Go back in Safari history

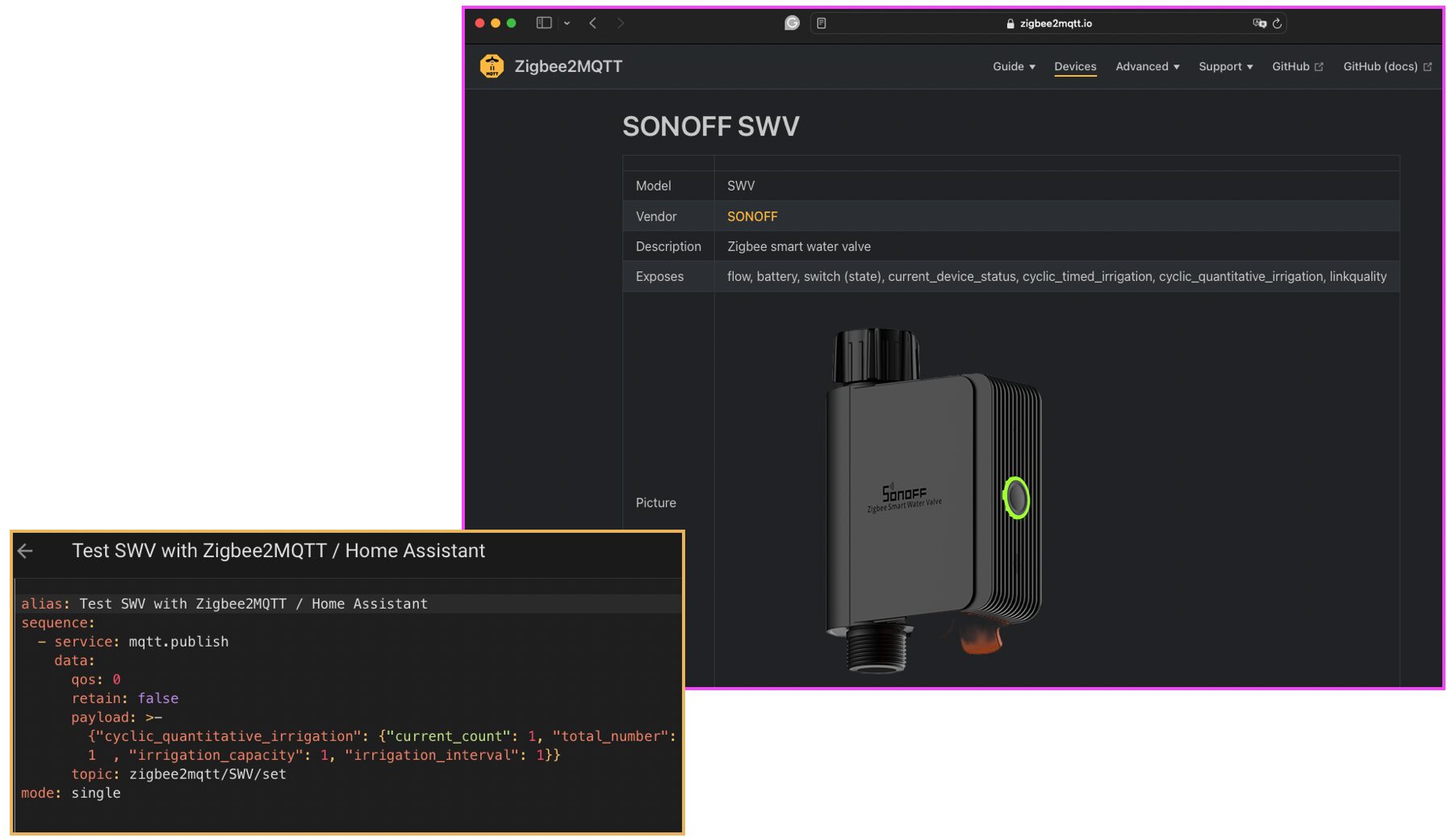tap(593, 23)
